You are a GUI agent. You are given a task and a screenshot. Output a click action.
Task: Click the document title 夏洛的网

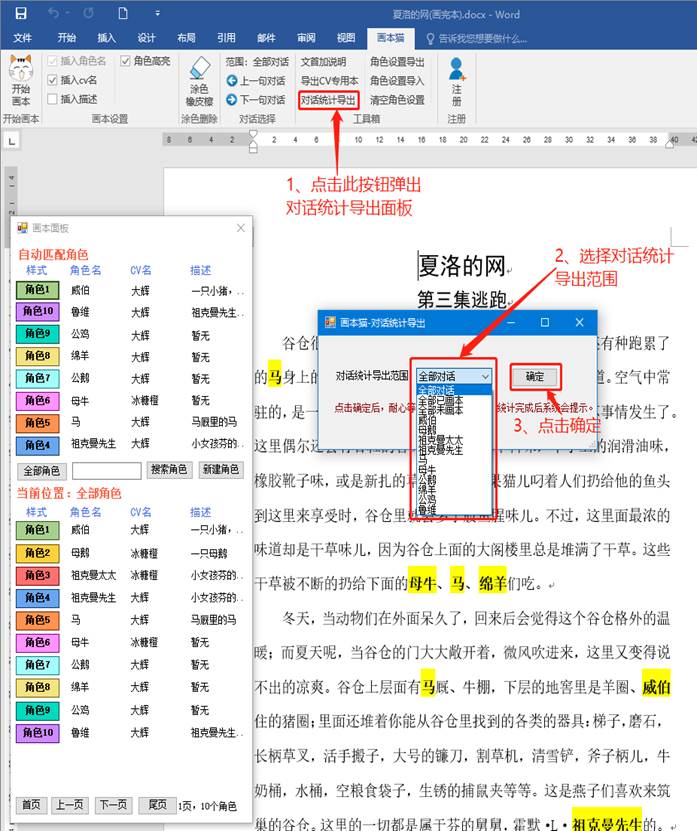click(x=462, y=266)
